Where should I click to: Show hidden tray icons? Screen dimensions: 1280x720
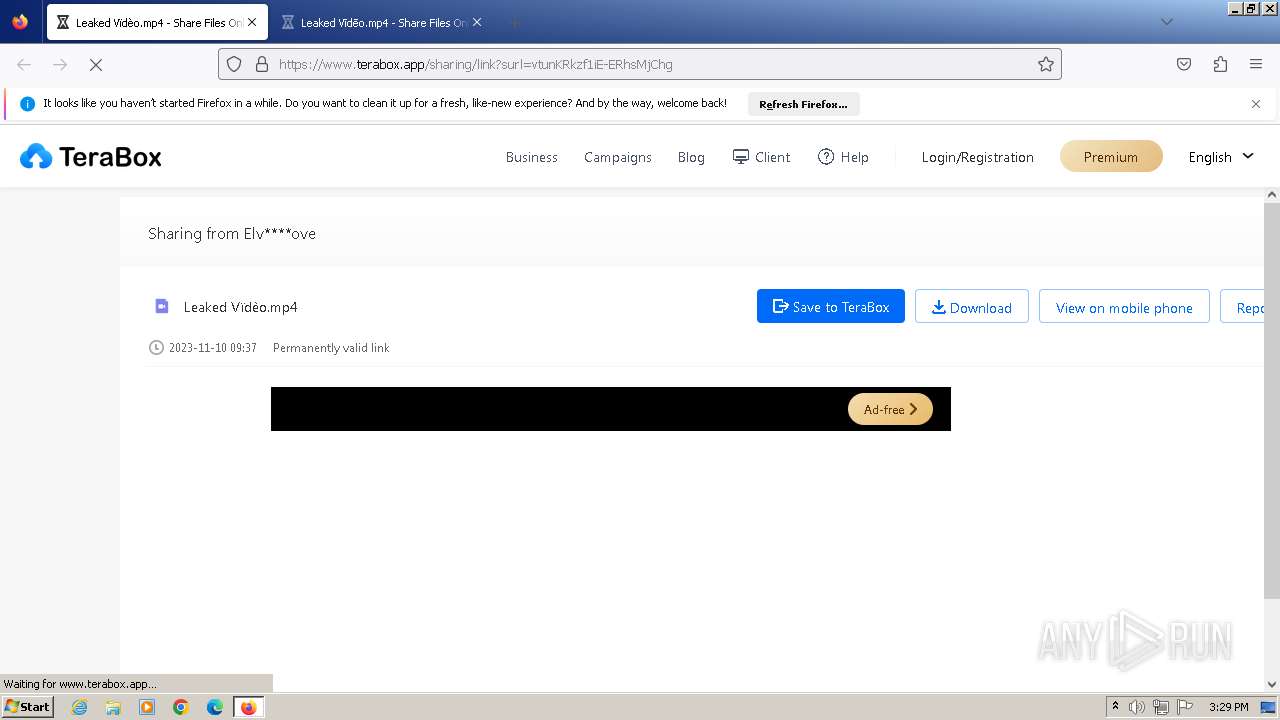pos(1115,707)
